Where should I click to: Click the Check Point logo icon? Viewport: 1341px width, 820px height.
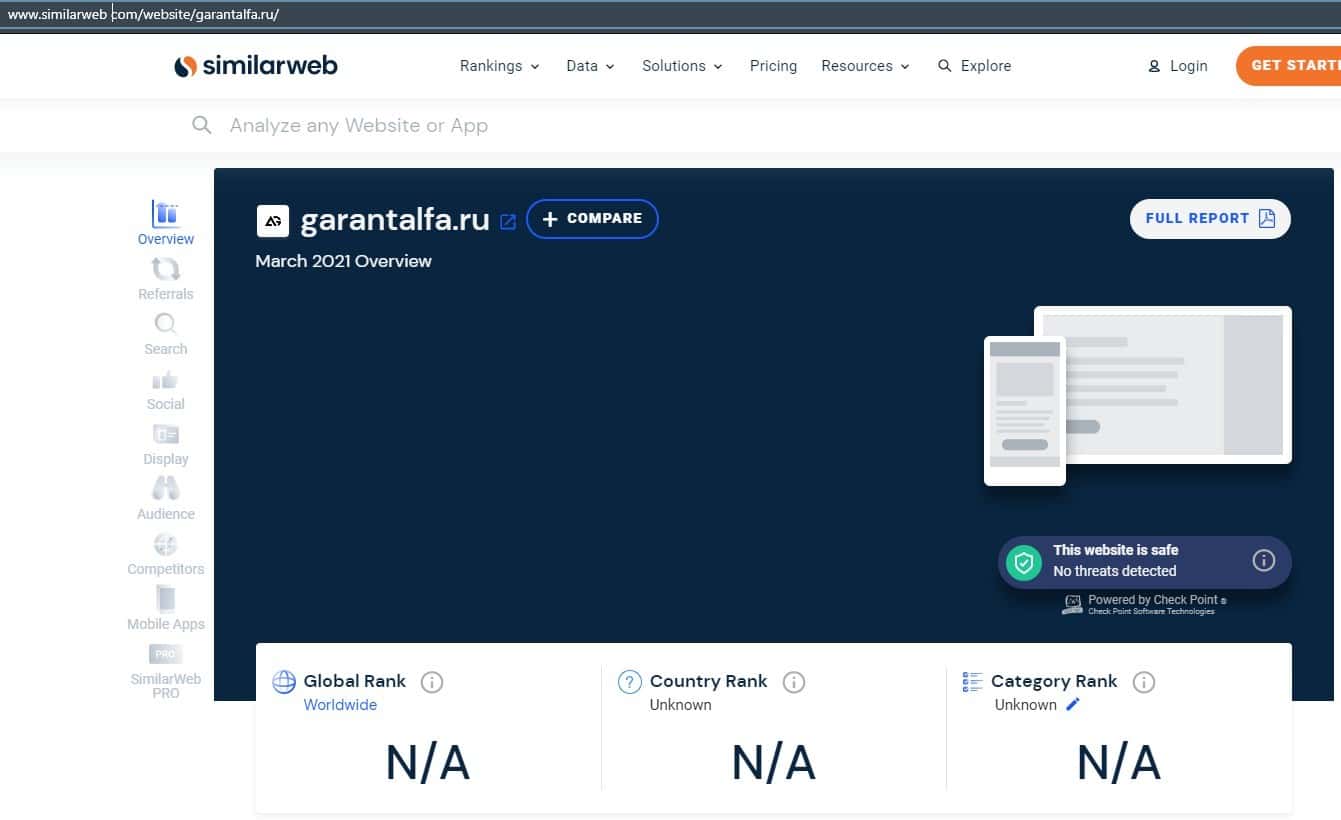(x=1073, y=603)
